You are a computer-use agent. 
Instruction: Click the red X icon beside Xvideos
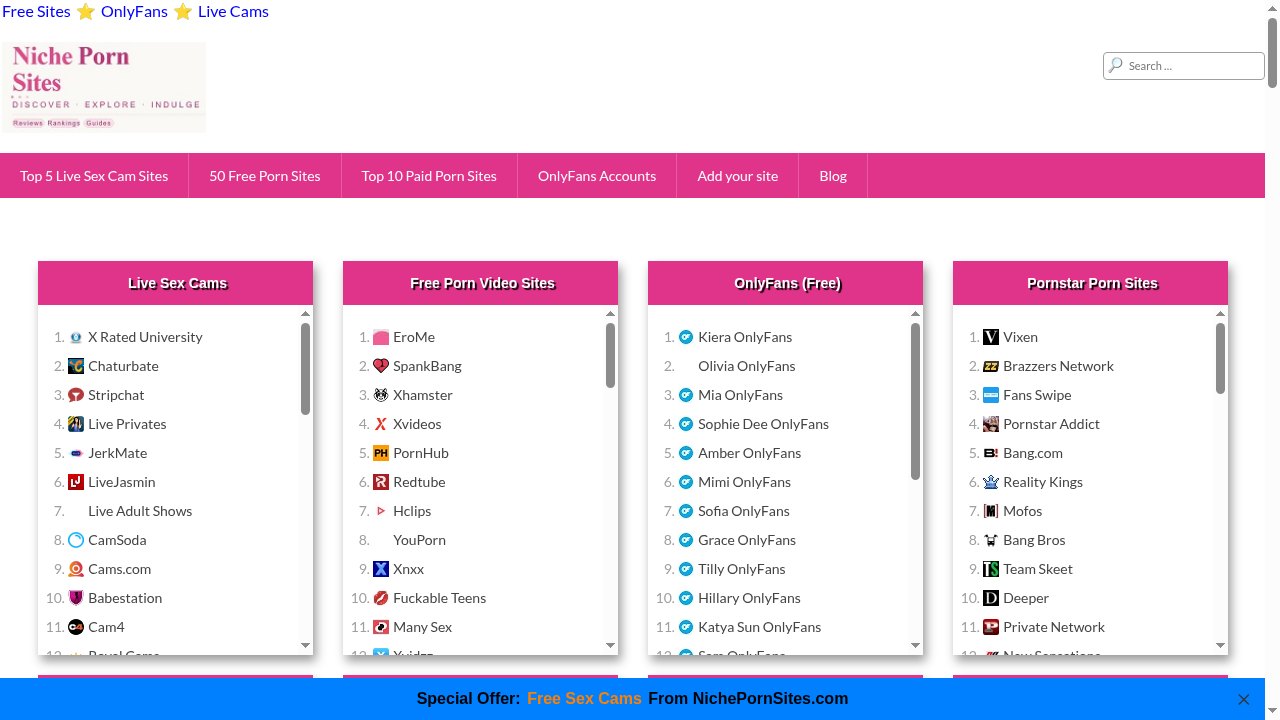pos(381,424)
